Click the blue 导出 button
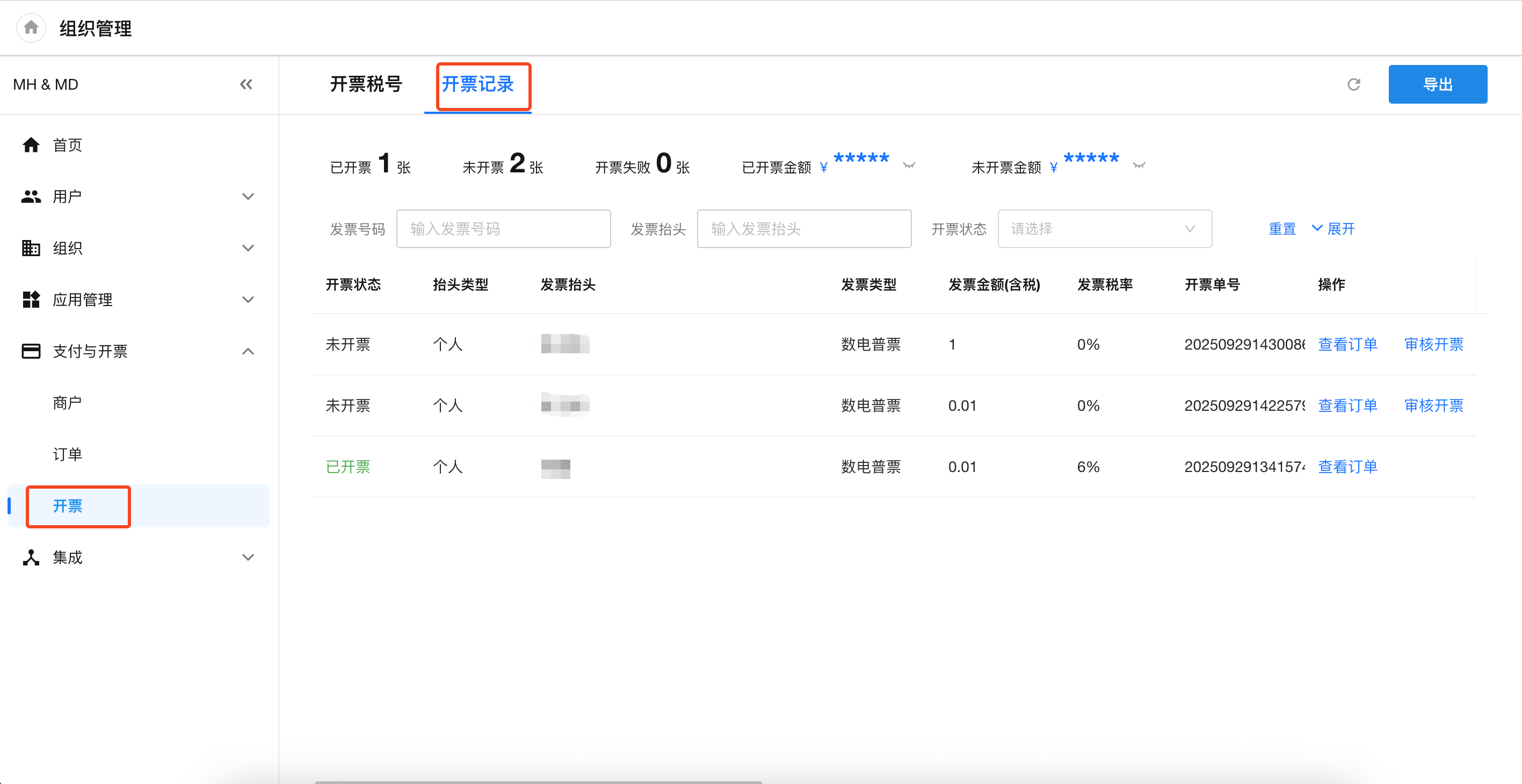The image size is (1522, 784). tap(1437, 84)
